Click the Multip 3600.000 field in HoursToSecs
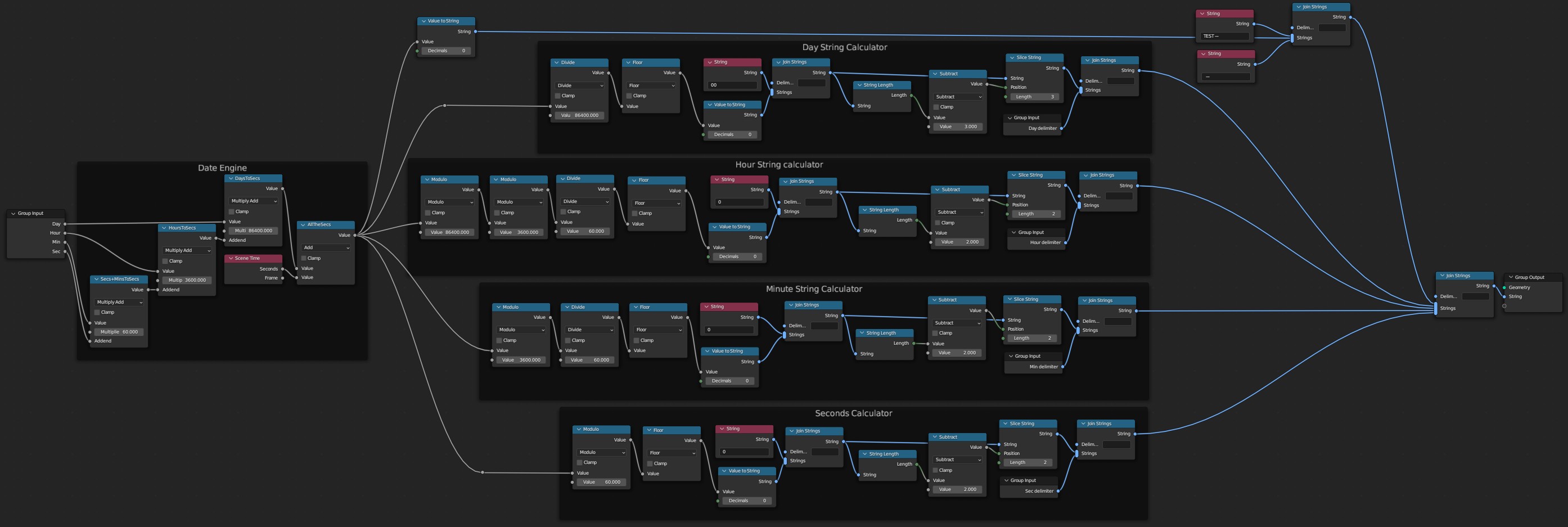Screen dimensions: 1568x527 (187, 281)
